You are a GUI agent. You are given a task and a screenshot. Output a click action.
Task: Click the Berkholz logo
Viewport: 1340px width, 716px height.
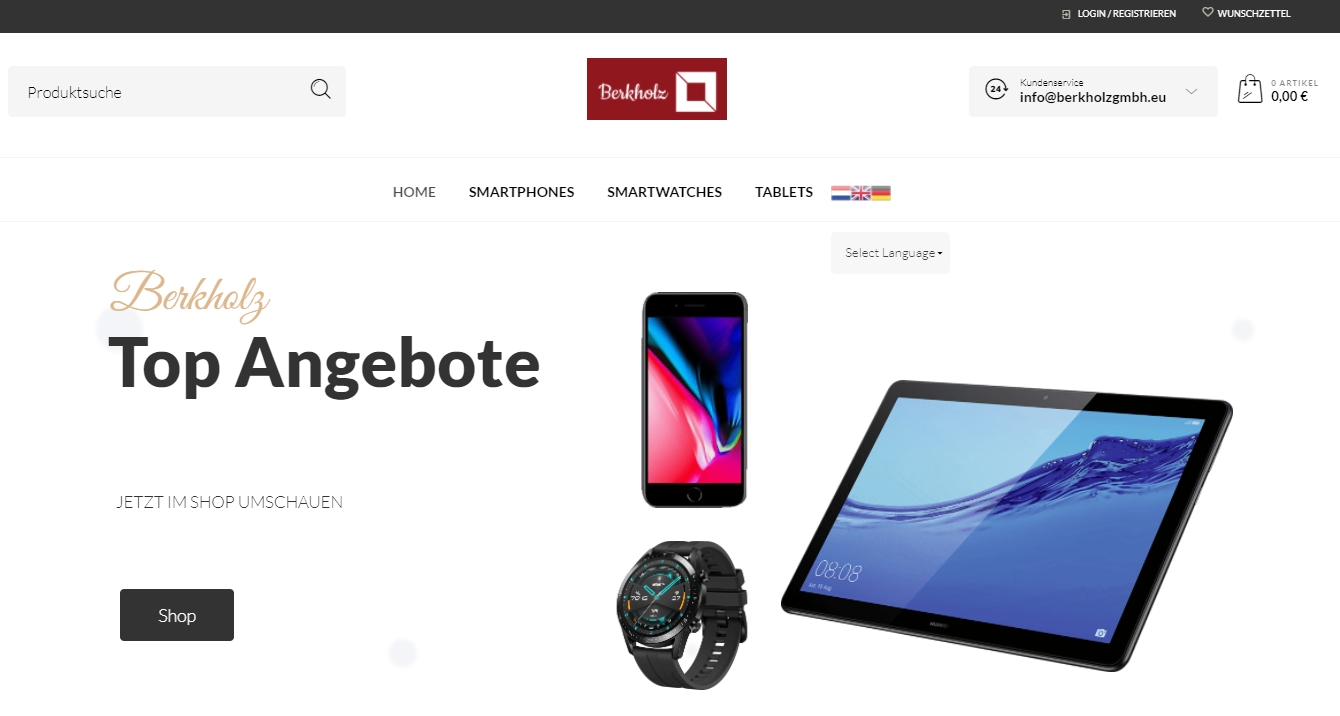tap(657, 89)
